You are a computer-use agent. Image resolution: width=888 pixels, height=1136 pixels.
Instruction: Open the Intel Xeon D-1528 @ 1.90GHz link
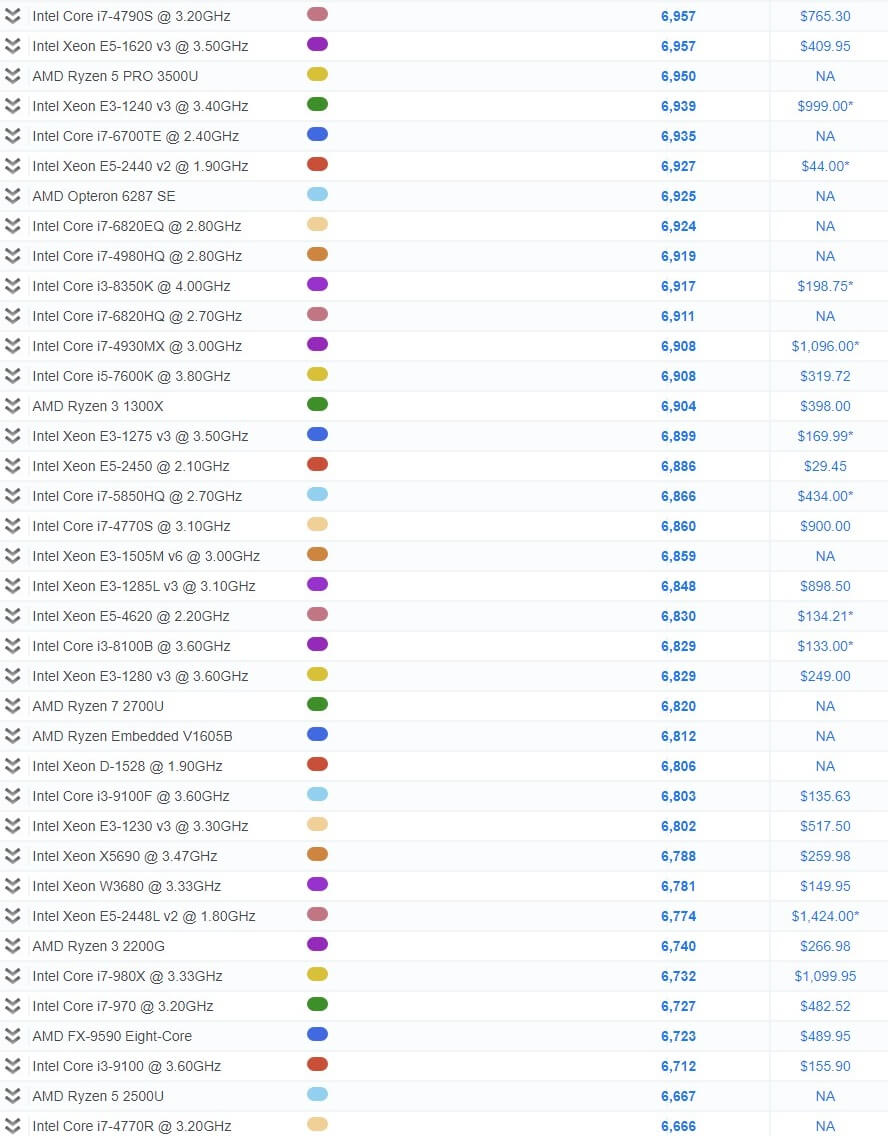127,766
